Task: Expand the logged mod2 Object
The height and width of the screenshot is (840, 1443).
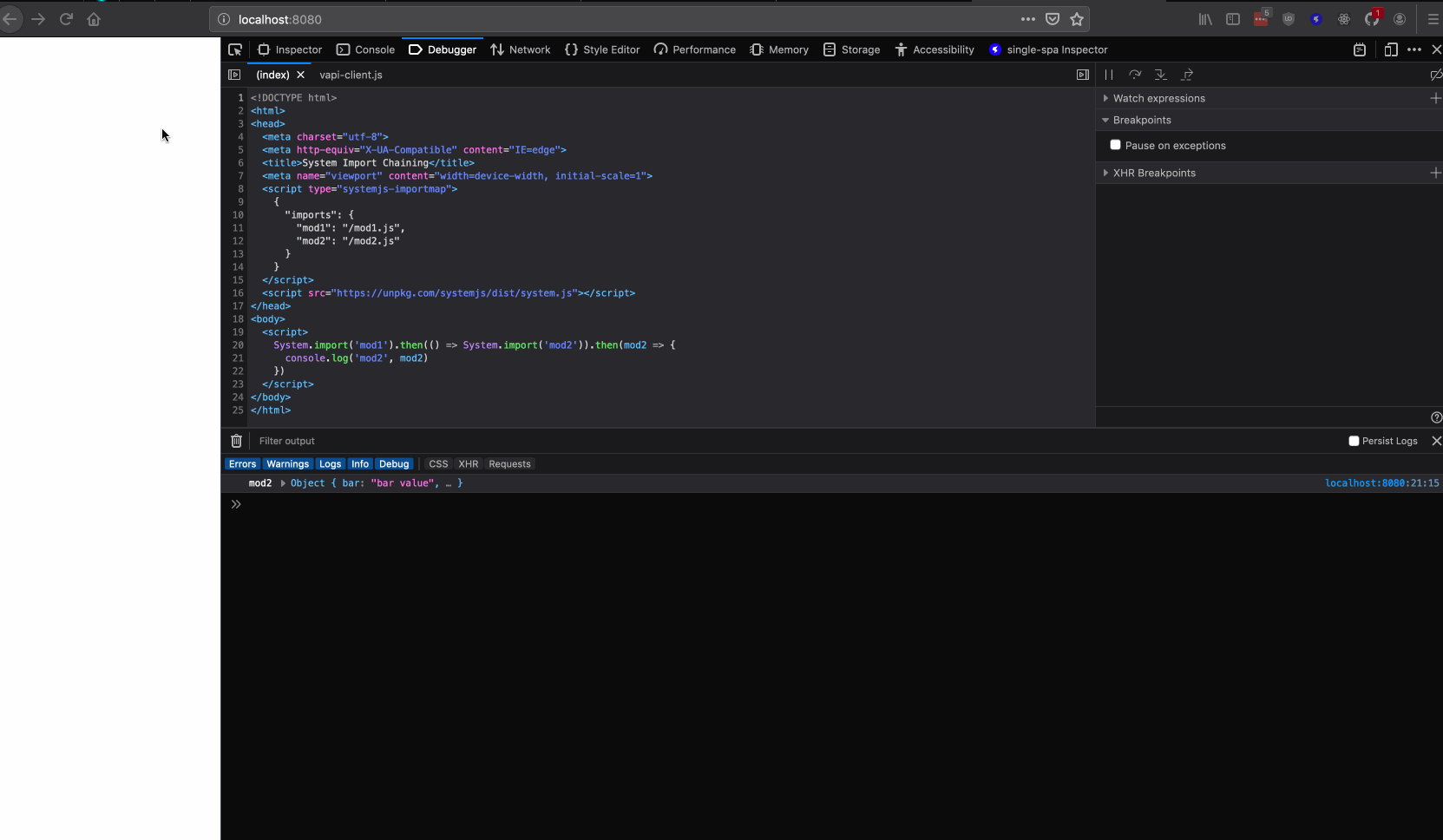Action: pos(283,483)
